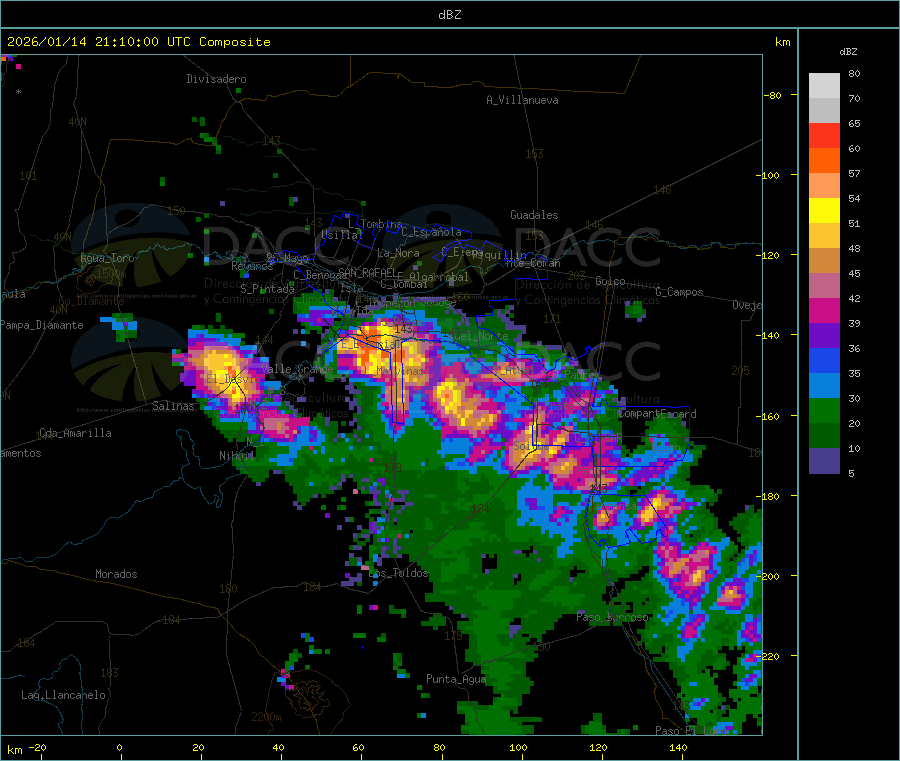Click the 2026/01/14 21:10:00 UTC Composite timestamp

tap(138, 42)
